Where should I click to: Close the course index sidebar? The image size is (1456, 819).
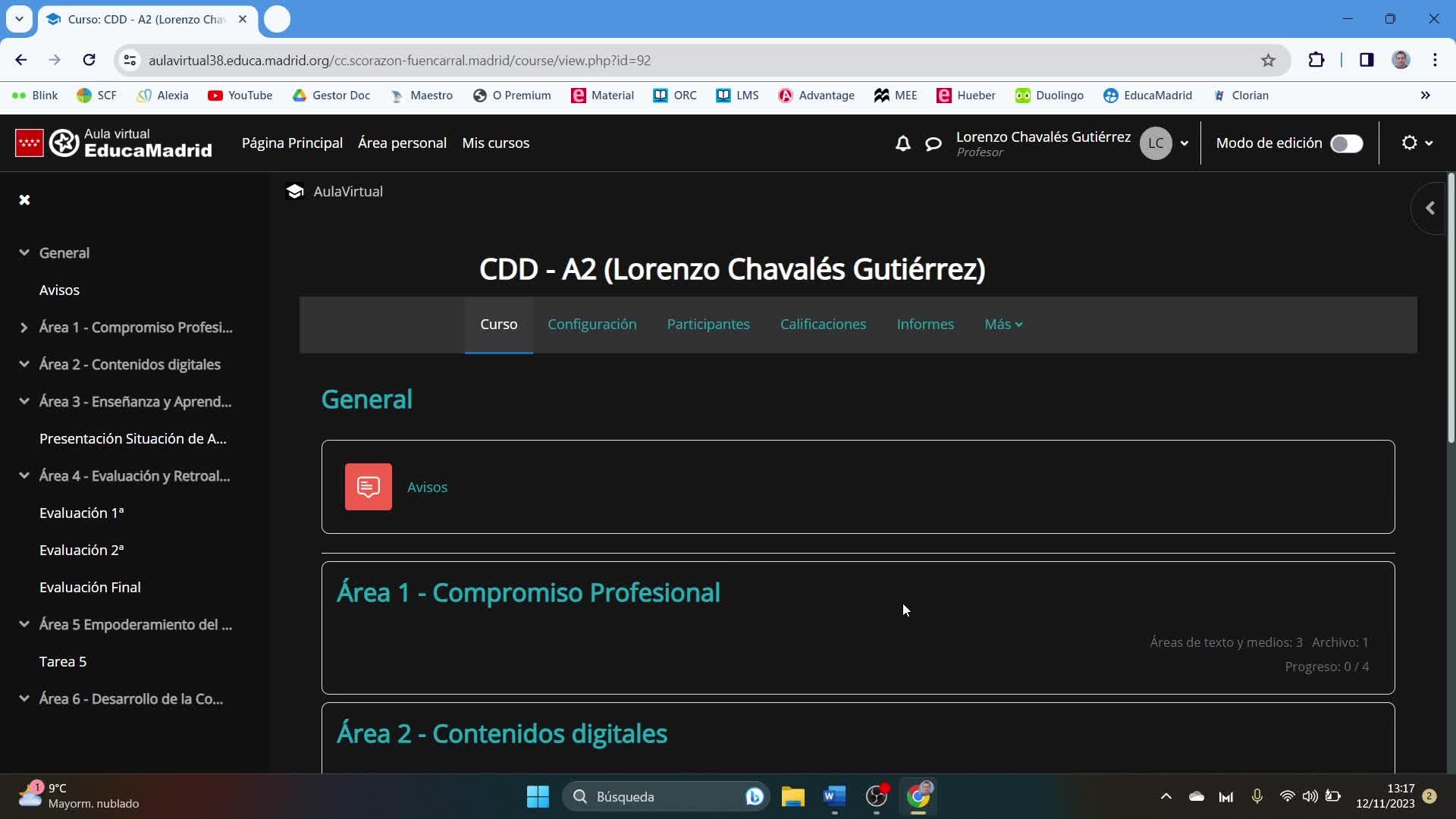24,200
